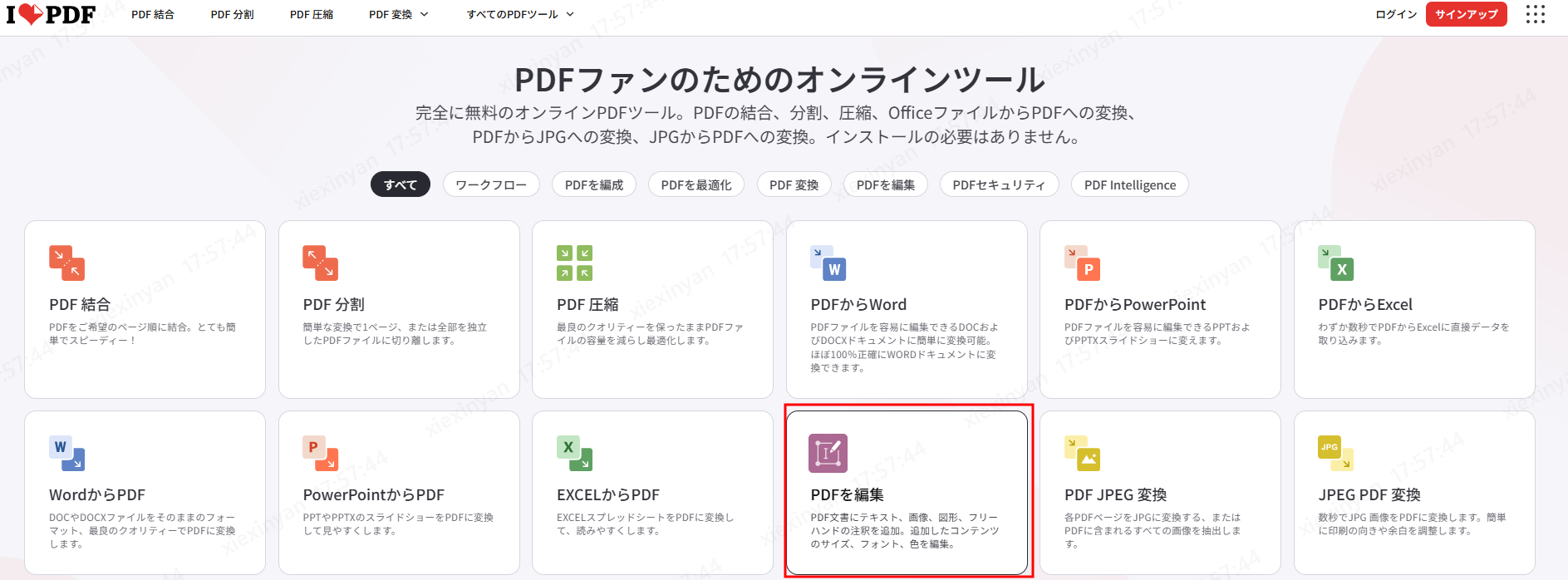Click the WordからPDF description text
1568x580 pixels.
[142, 531]
